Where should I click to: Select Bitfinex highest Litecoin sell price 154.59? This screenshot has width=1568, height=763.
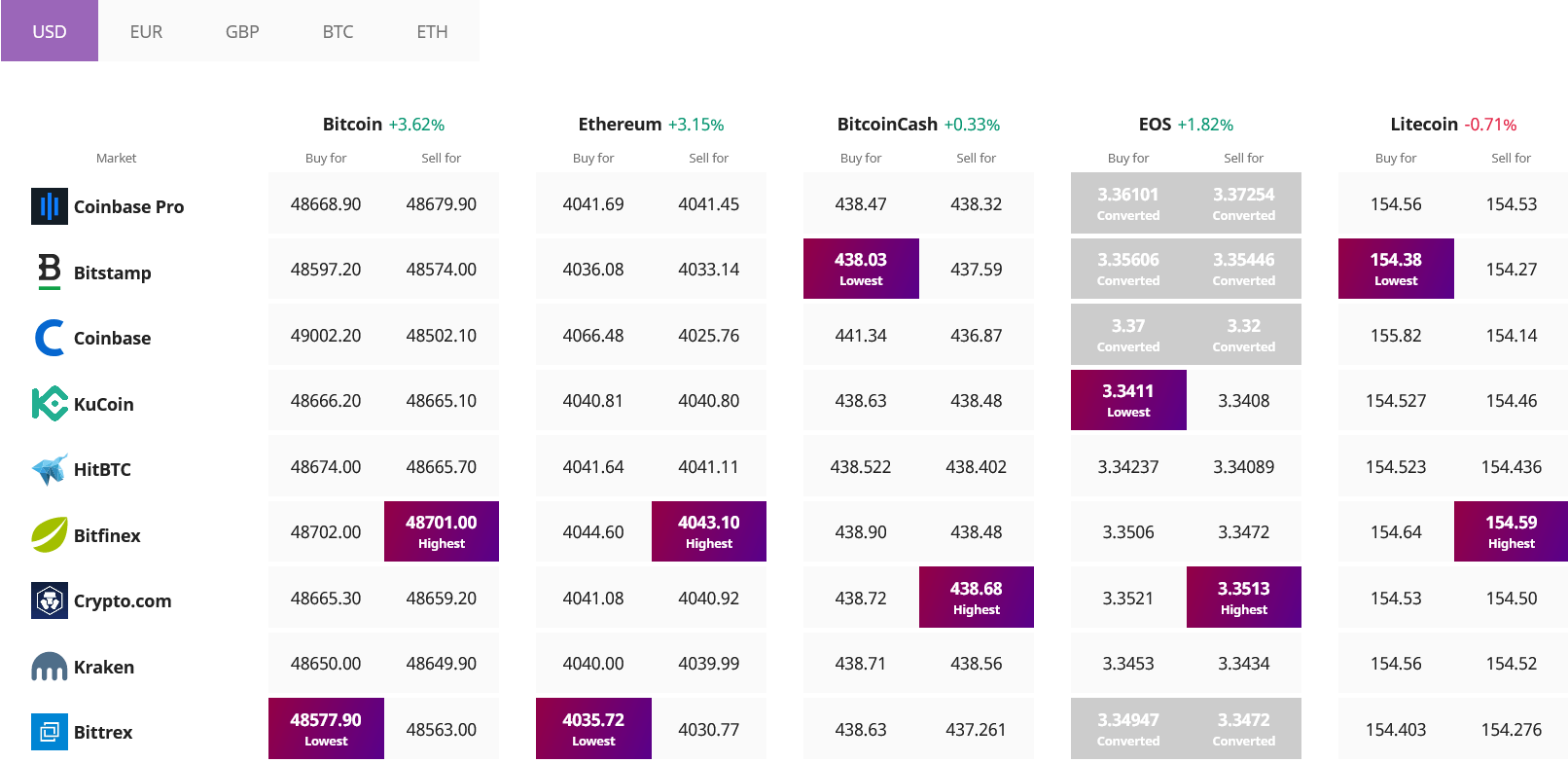click(x=1512, y=531)
